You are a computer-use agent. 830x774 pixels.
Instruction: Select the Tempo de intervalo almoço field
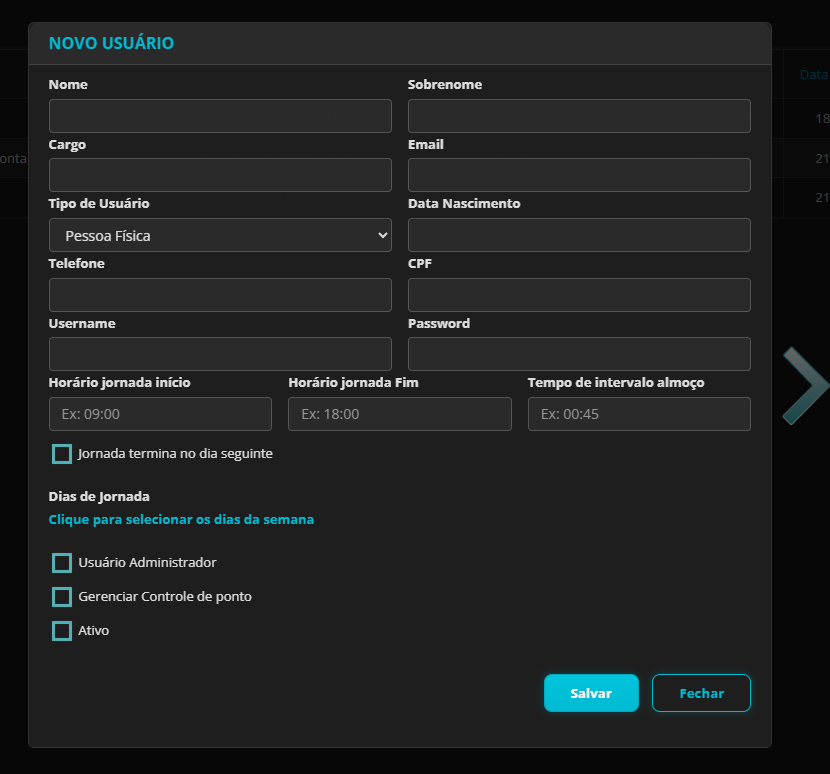point(639,414)
